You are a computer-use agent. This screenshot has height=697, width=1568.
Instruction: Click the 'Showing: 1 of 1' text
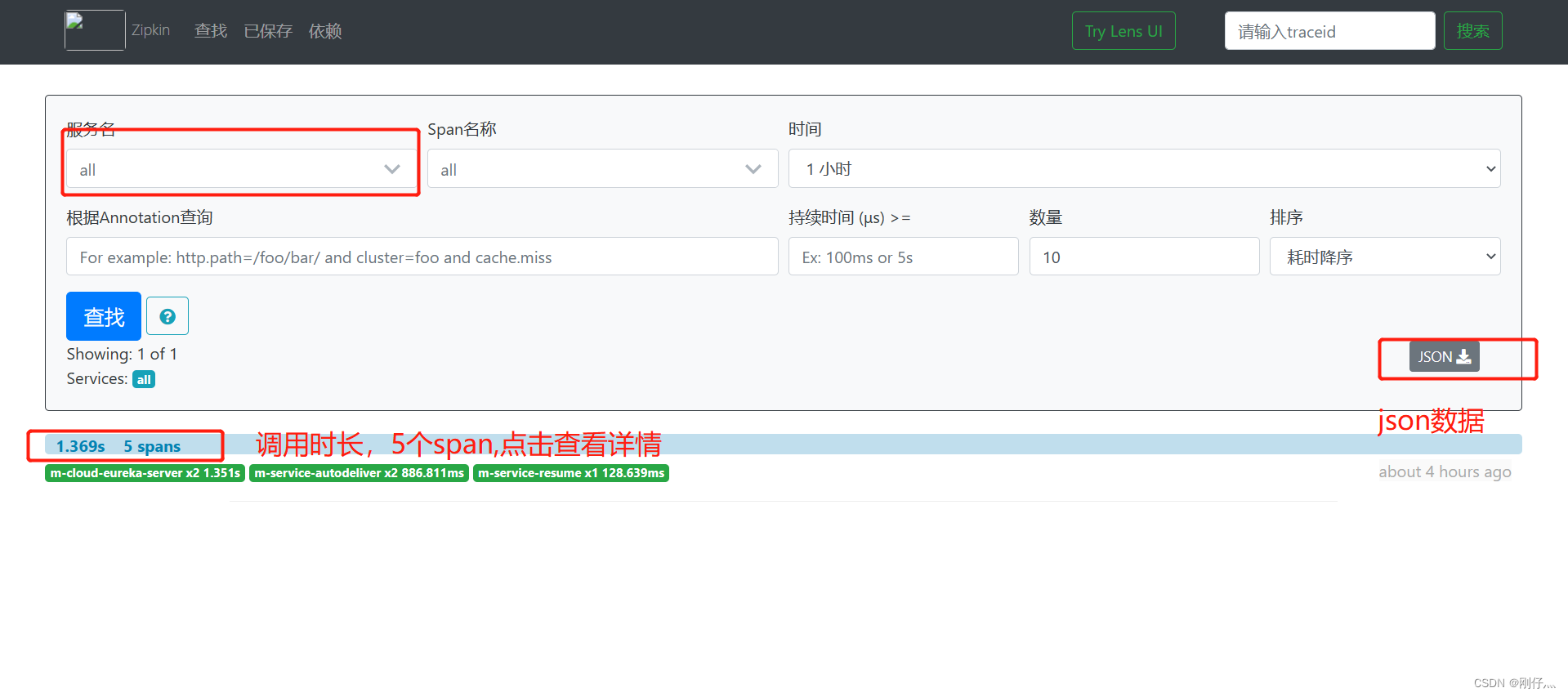point(122,354)
